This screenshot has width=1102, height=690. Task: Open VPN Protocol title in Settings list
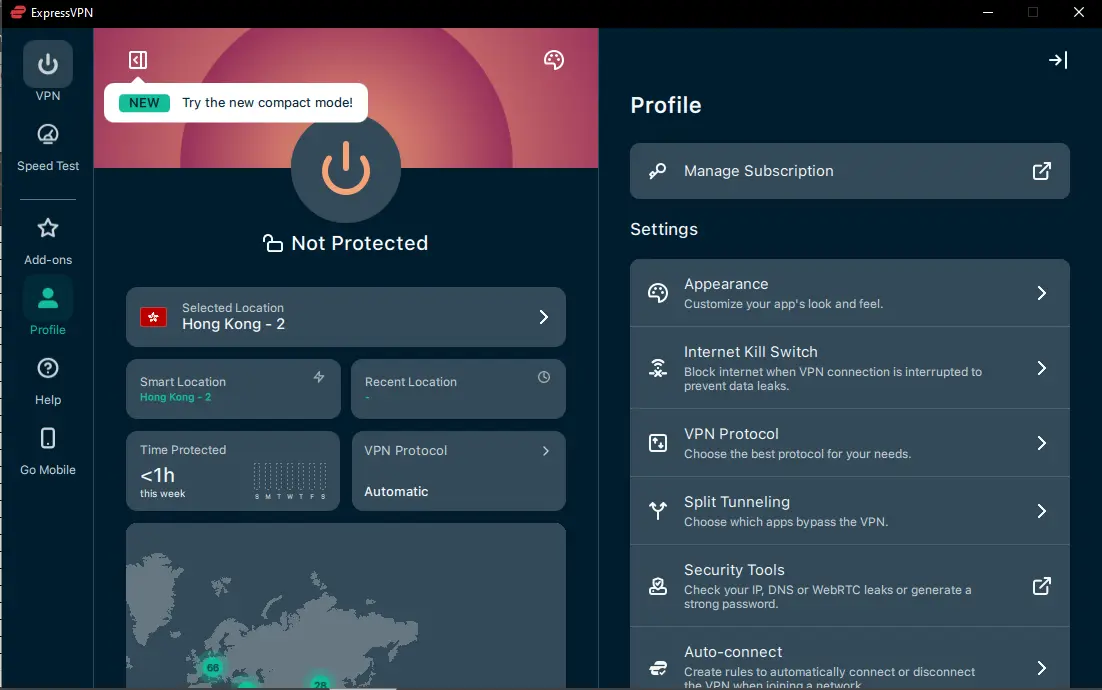click(x=731, y=434)
